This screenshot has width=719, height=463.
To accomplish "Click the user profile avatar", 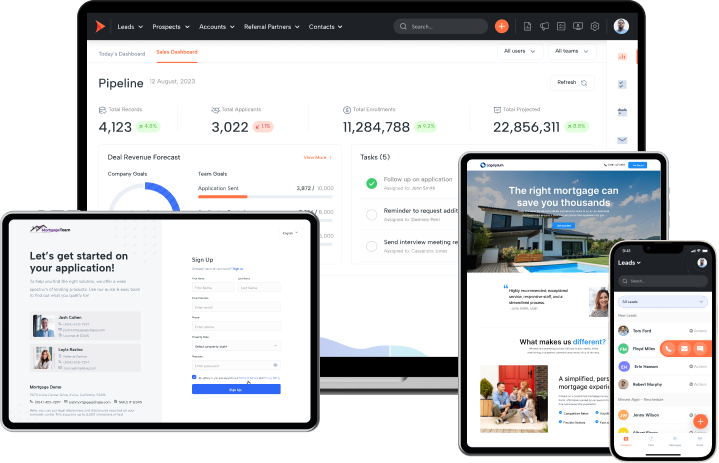I will coord(621,26).
